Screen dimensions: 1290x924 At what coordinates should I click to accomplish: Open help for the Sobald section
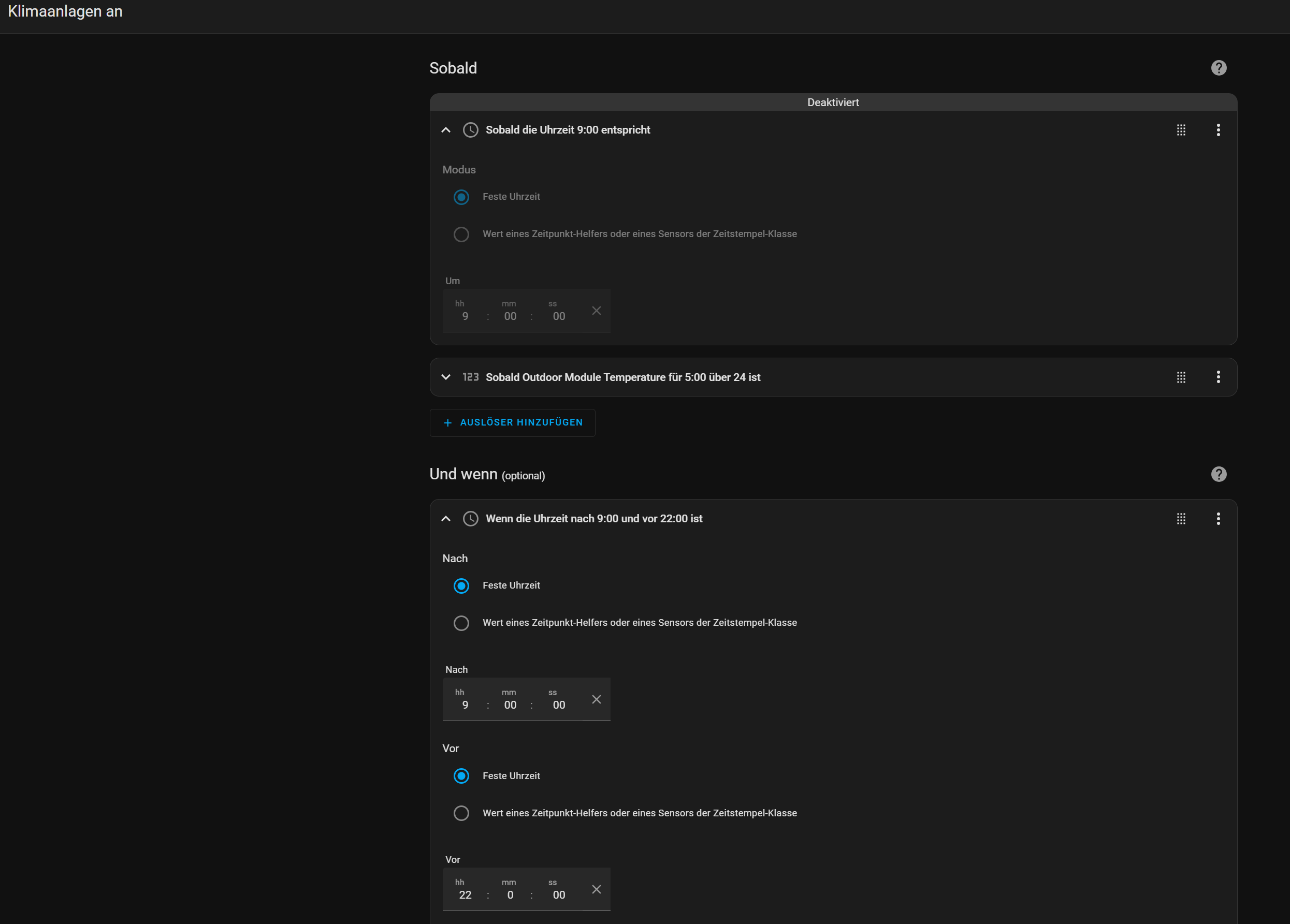point(1219,68)
